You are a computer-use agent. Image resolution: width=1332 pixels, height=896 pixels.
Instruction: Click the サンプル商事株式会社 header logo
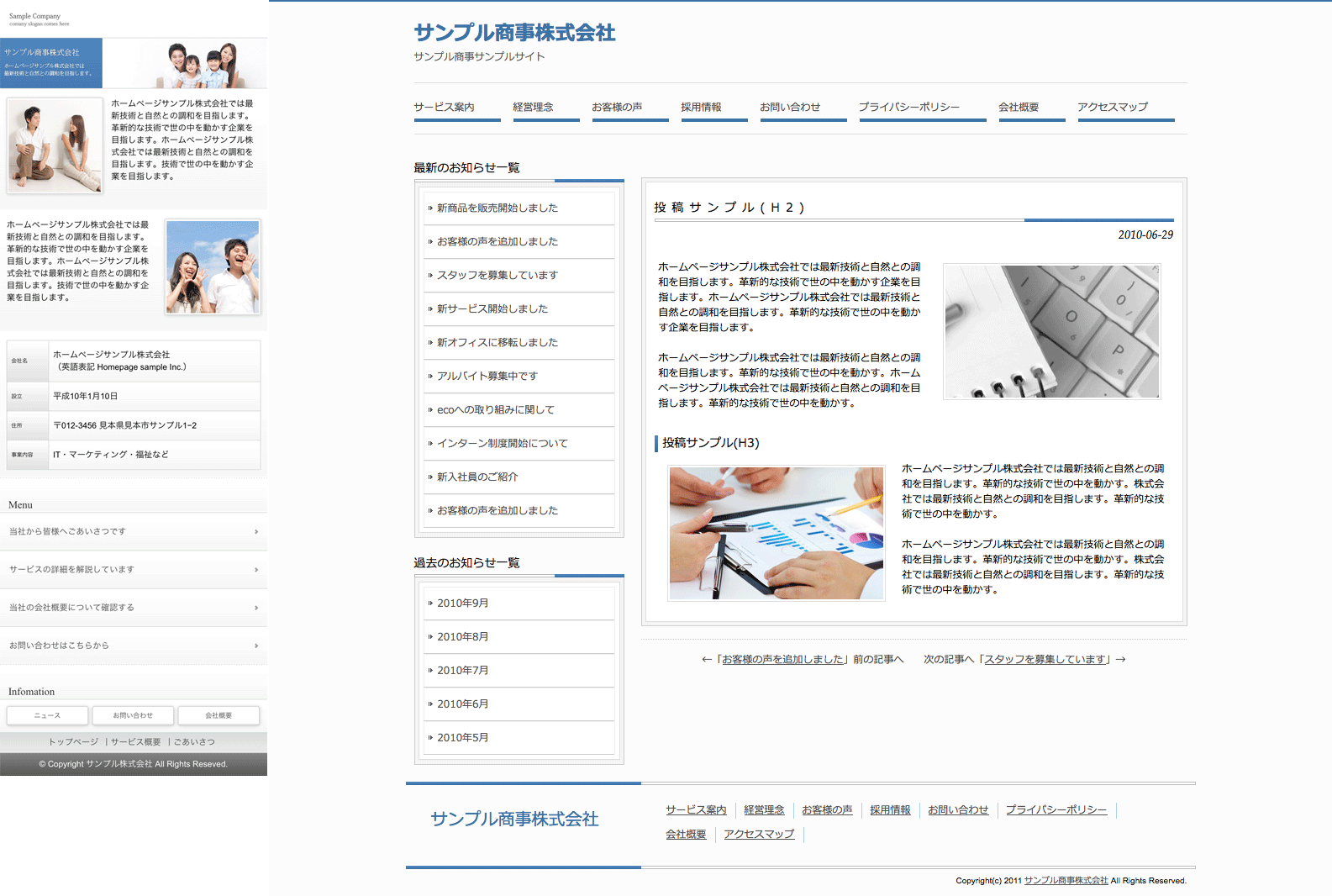click(514, 33)
